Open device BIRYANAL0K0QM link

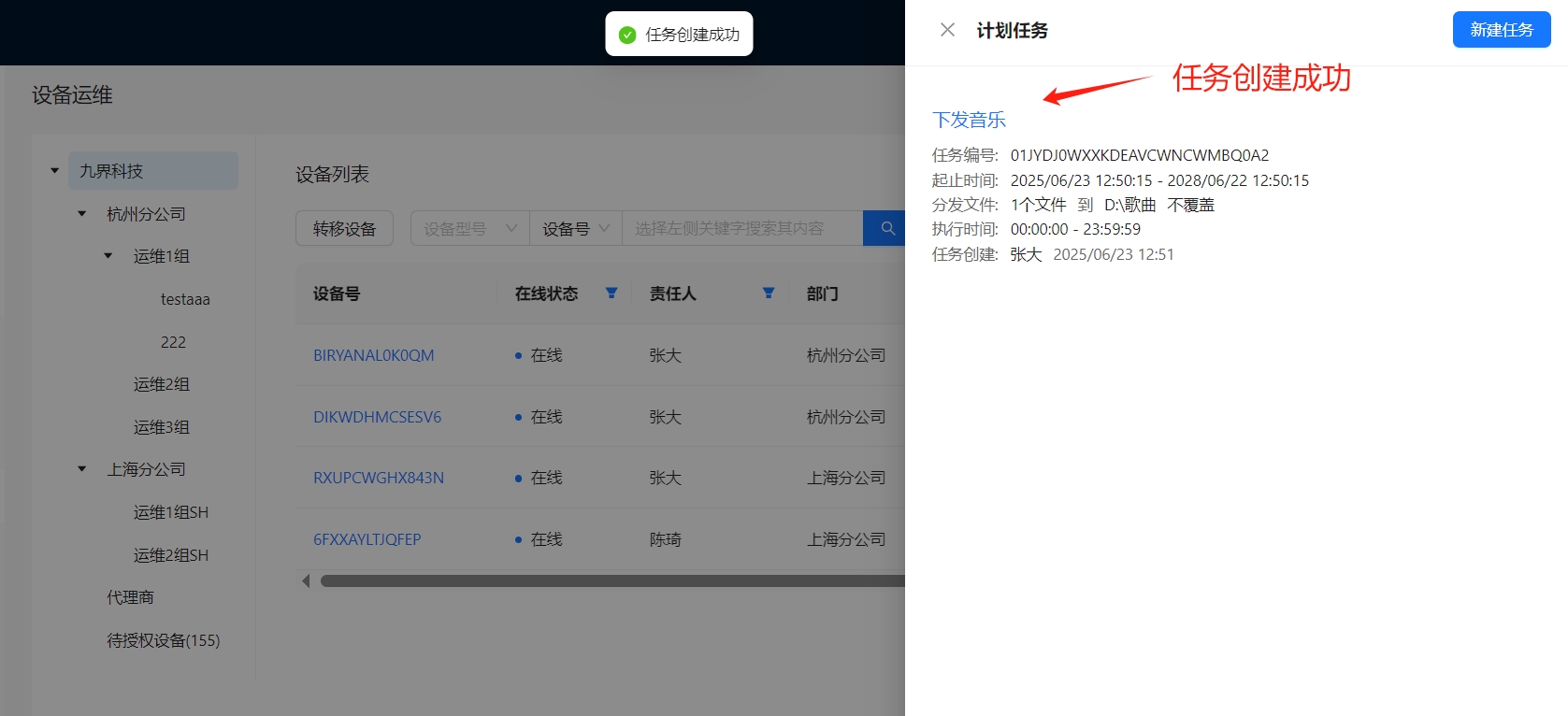373,355
